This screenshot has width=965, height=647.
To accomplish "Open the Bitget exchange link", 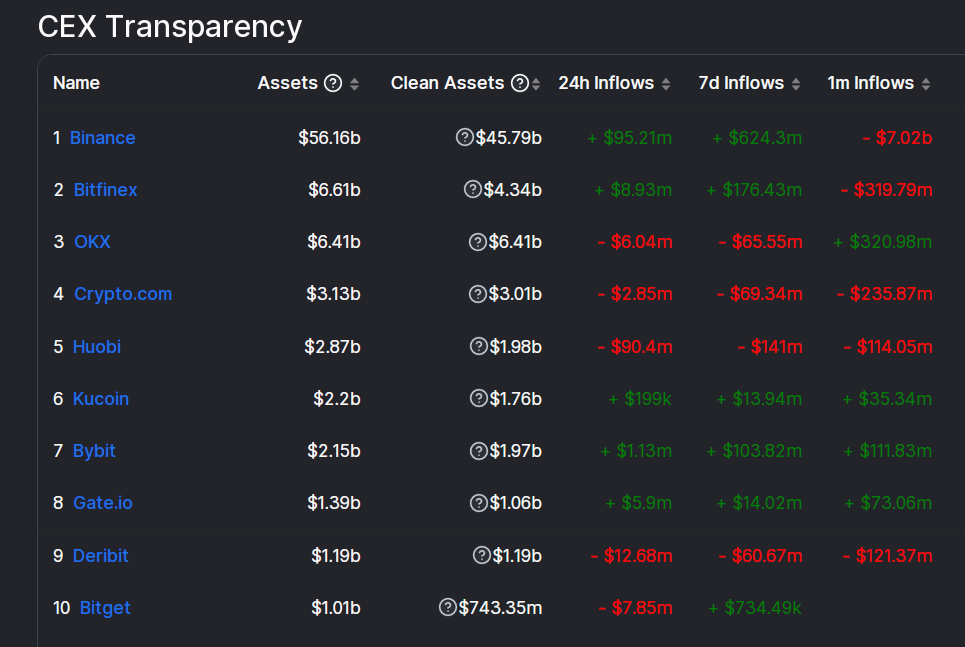I will 105,608.
